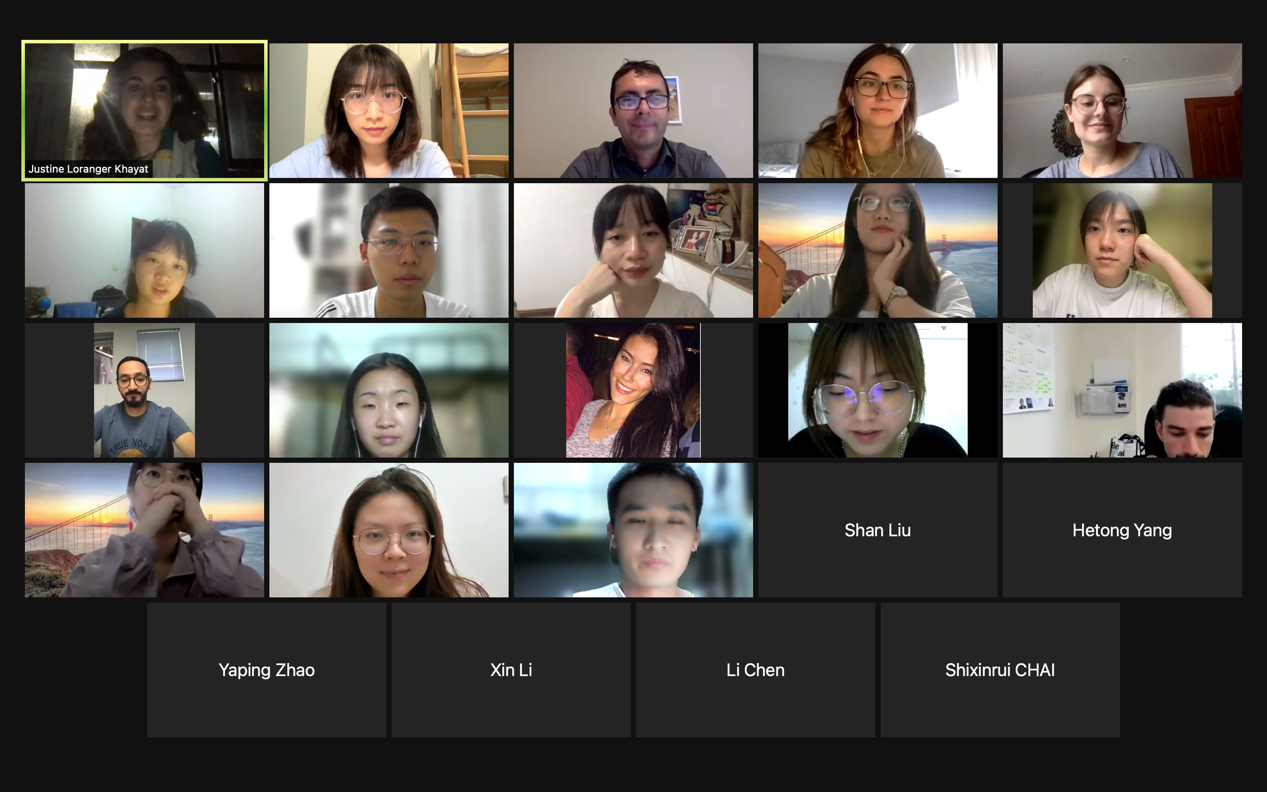
Task: Click the bearded man in True North shirt
Action: (144, 390)
